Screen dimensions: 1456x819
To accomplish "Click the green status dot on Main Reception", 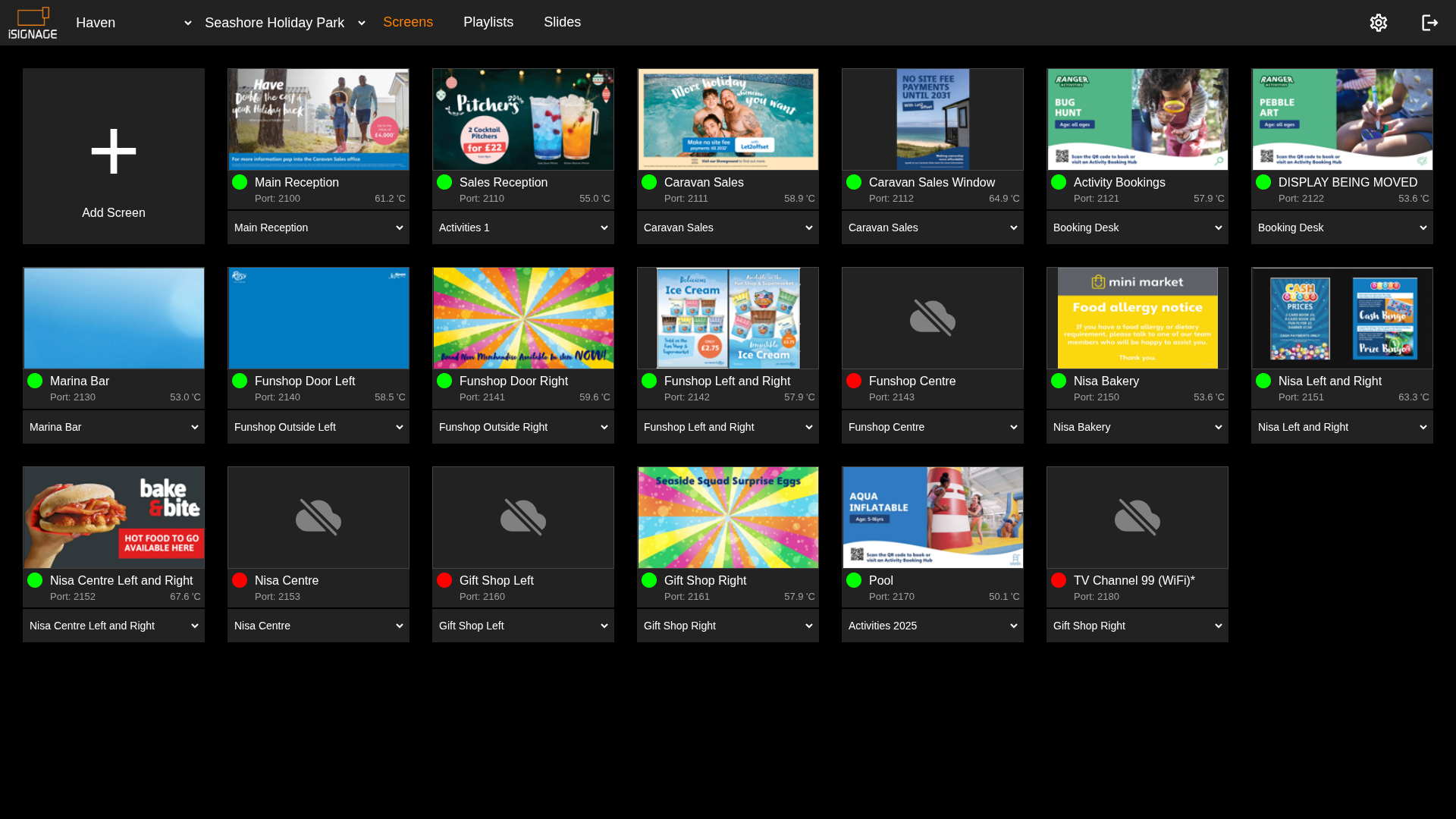I will [x=240, y=182].
